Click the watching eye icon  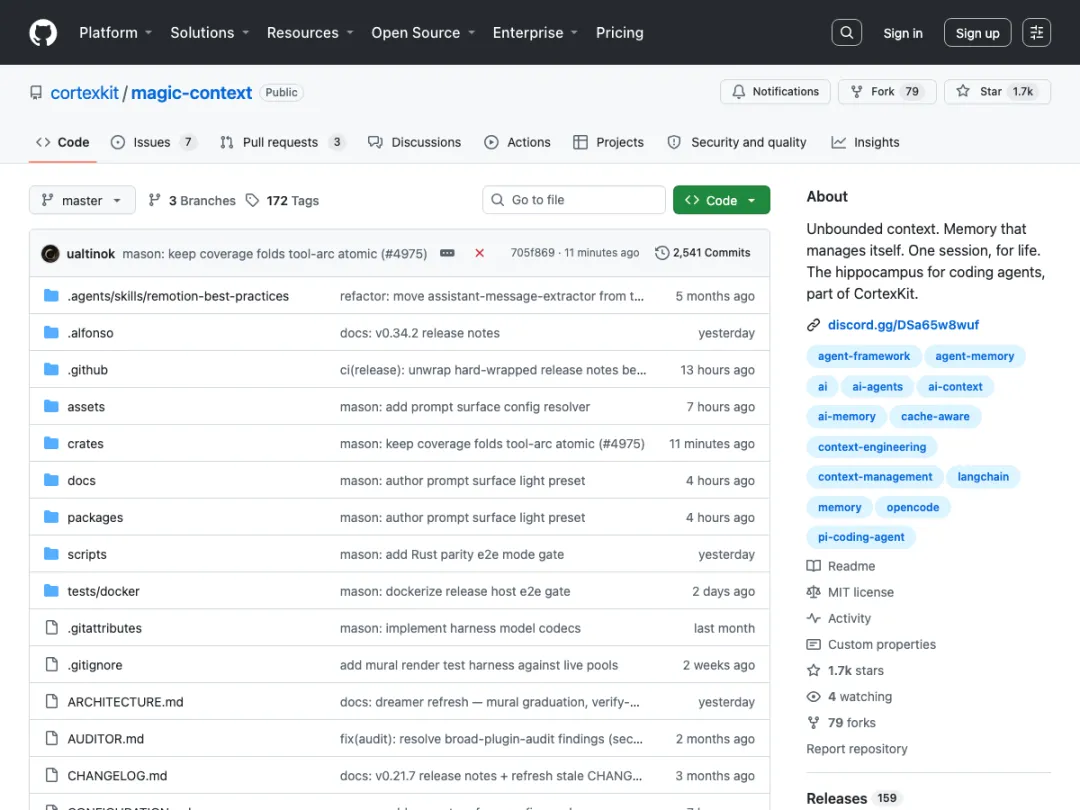tap(813, 696)
